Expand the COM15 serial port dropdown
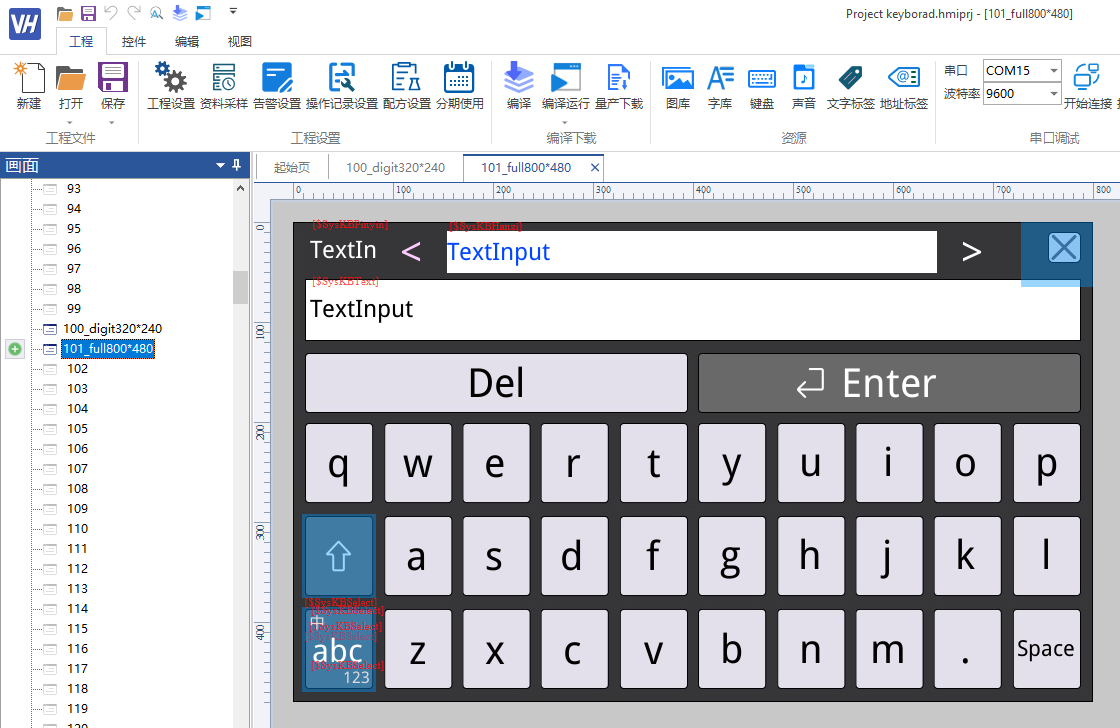The image size is (1120, 728). (x=1054, y=70)
